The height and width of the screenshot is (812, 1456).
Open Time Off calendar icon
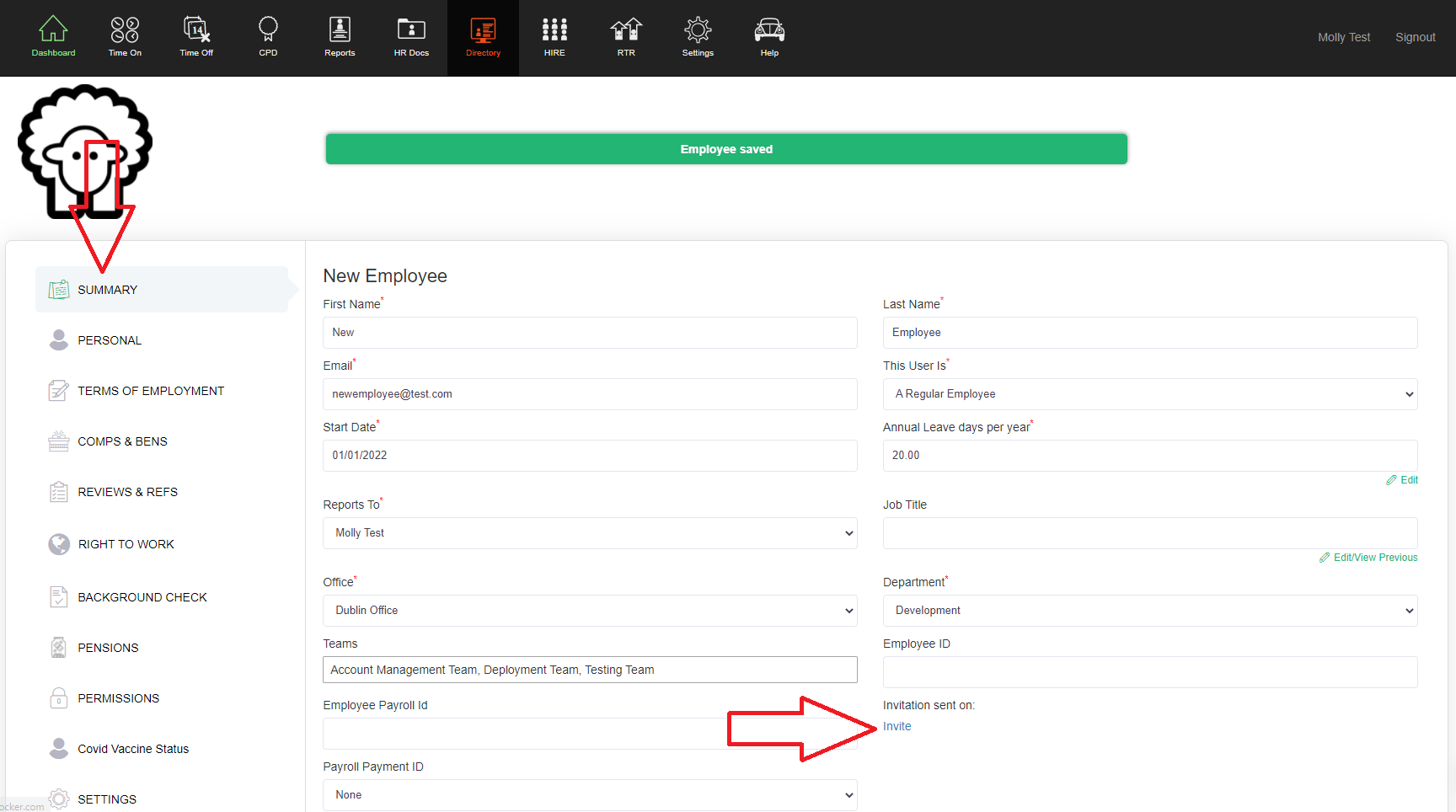pos(195,35)
